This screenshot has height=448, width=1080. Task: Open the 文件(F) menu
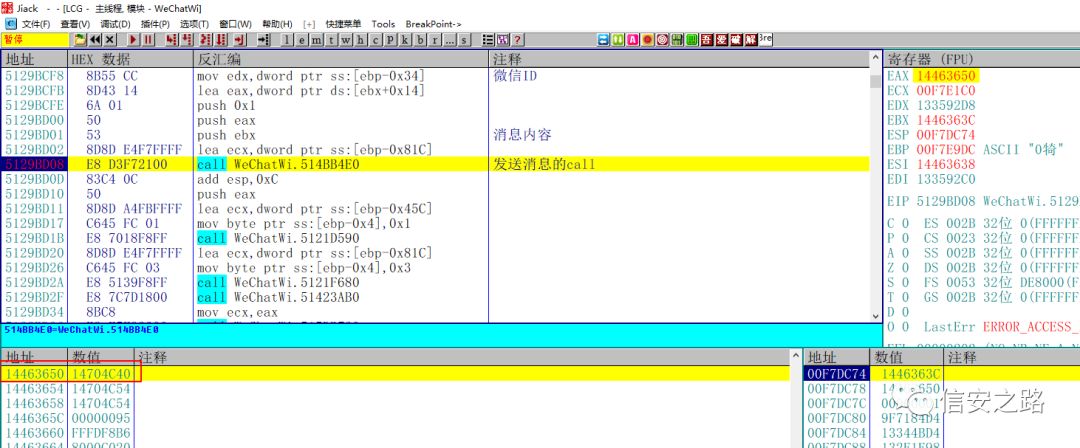(x=34, y=24)
